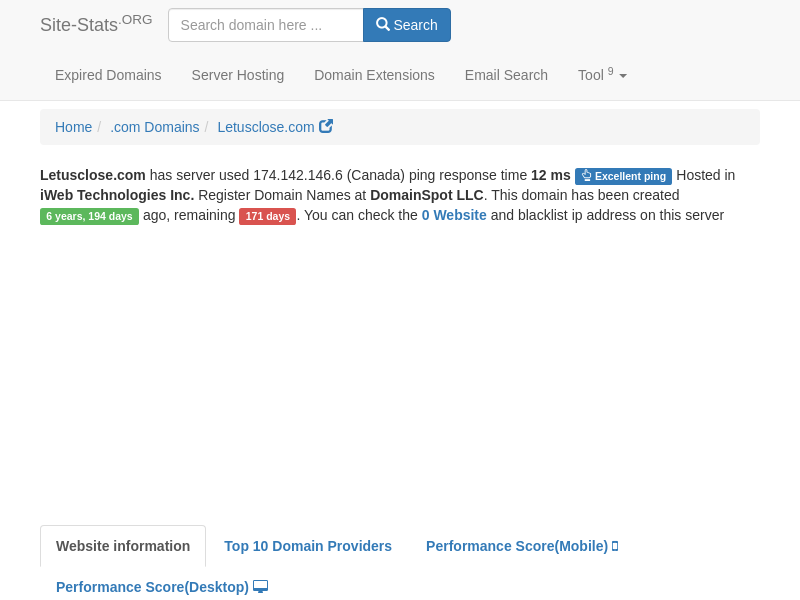Click the .com Domains breadcrumb link
The image size is (800, 600).
(155, 127)
